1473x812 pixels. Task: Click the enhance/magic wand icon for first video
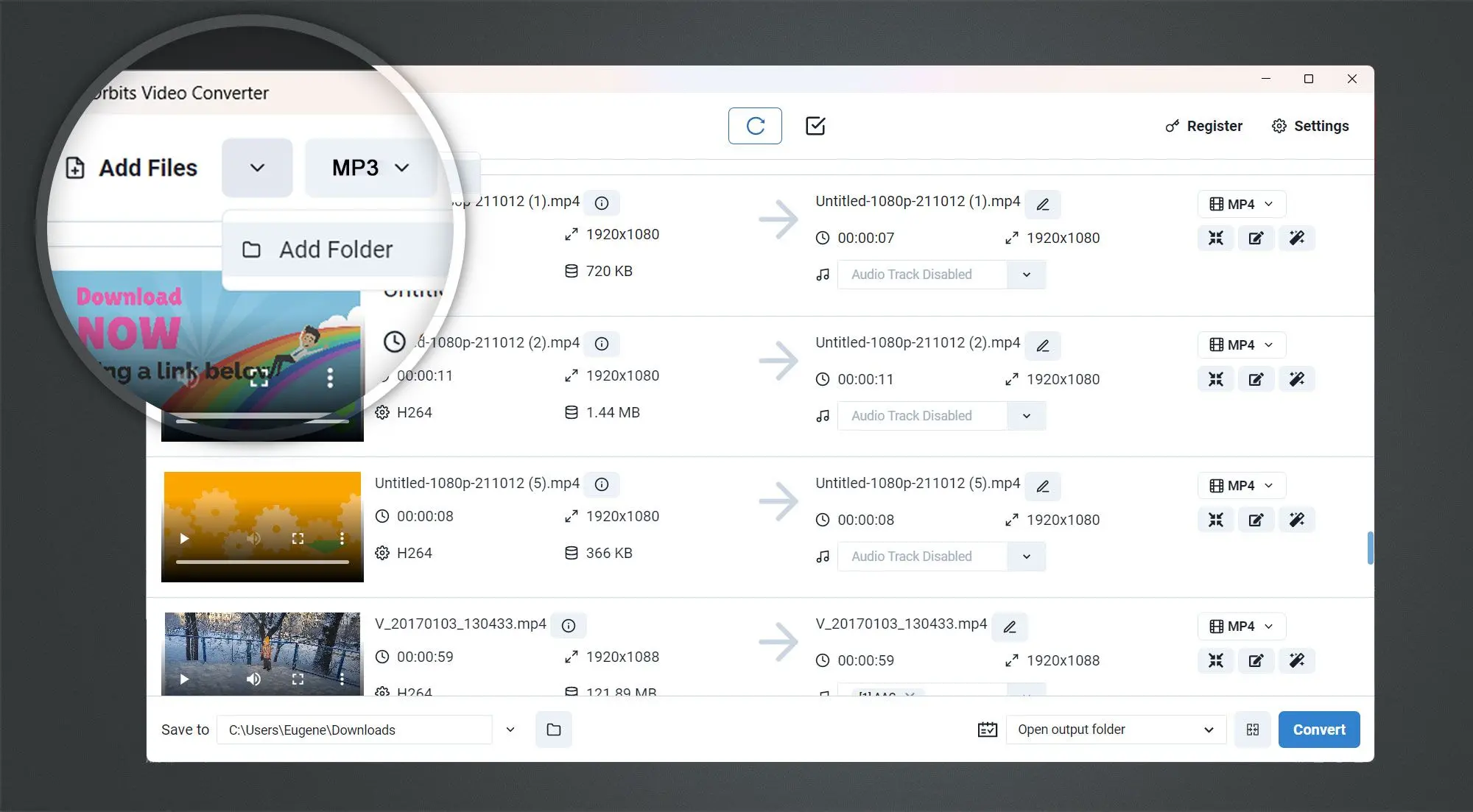[1298, 237]
